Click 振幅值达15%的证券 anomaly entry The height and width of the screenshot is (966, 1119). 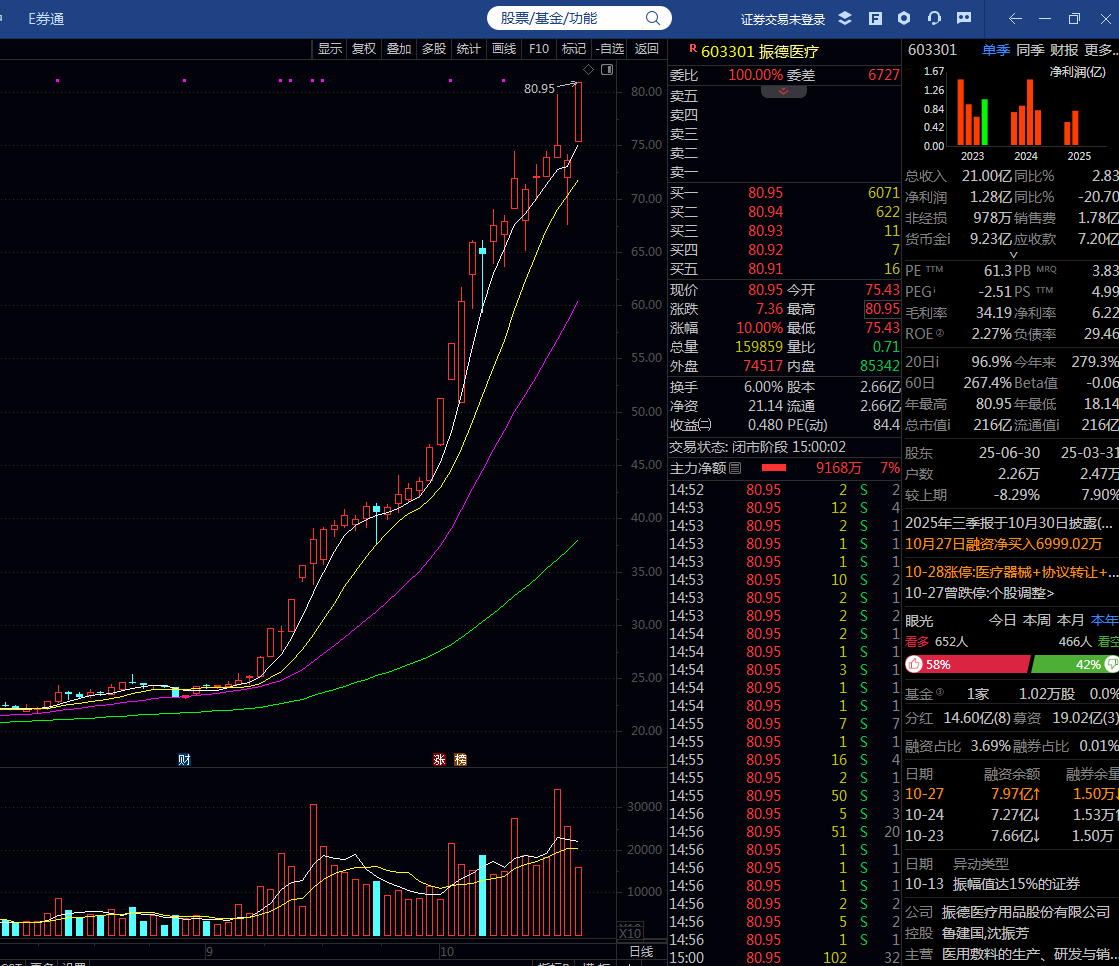(1016, 884)
